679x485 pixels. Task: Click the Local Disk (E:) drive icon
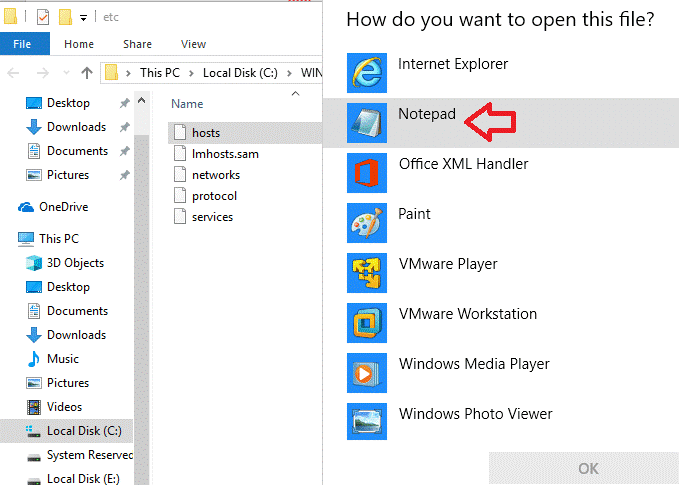(x=34, y=480)
